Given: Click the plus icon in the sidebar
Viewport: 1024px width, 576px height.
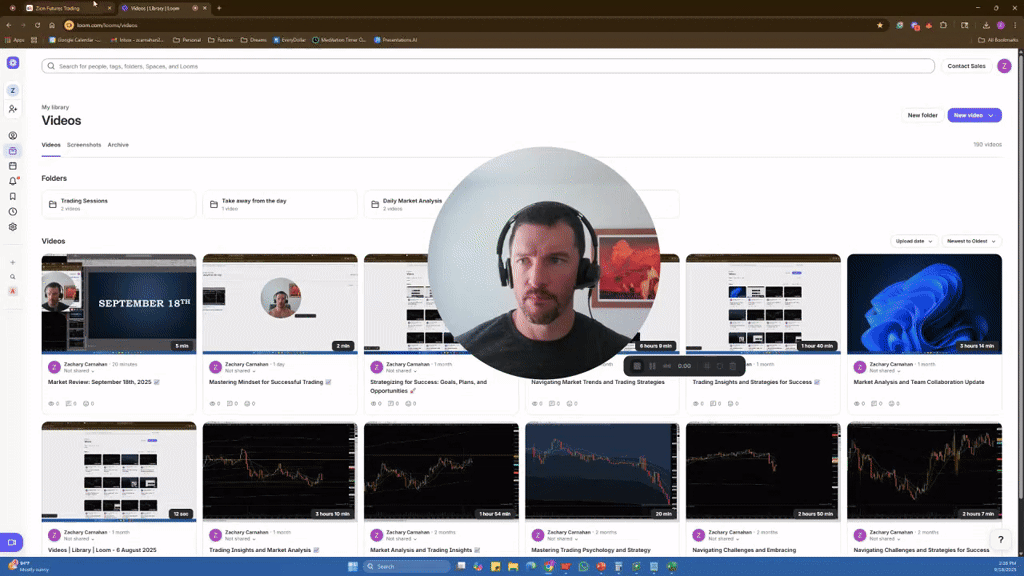Looking at the screenshot, I should (12, 263).
